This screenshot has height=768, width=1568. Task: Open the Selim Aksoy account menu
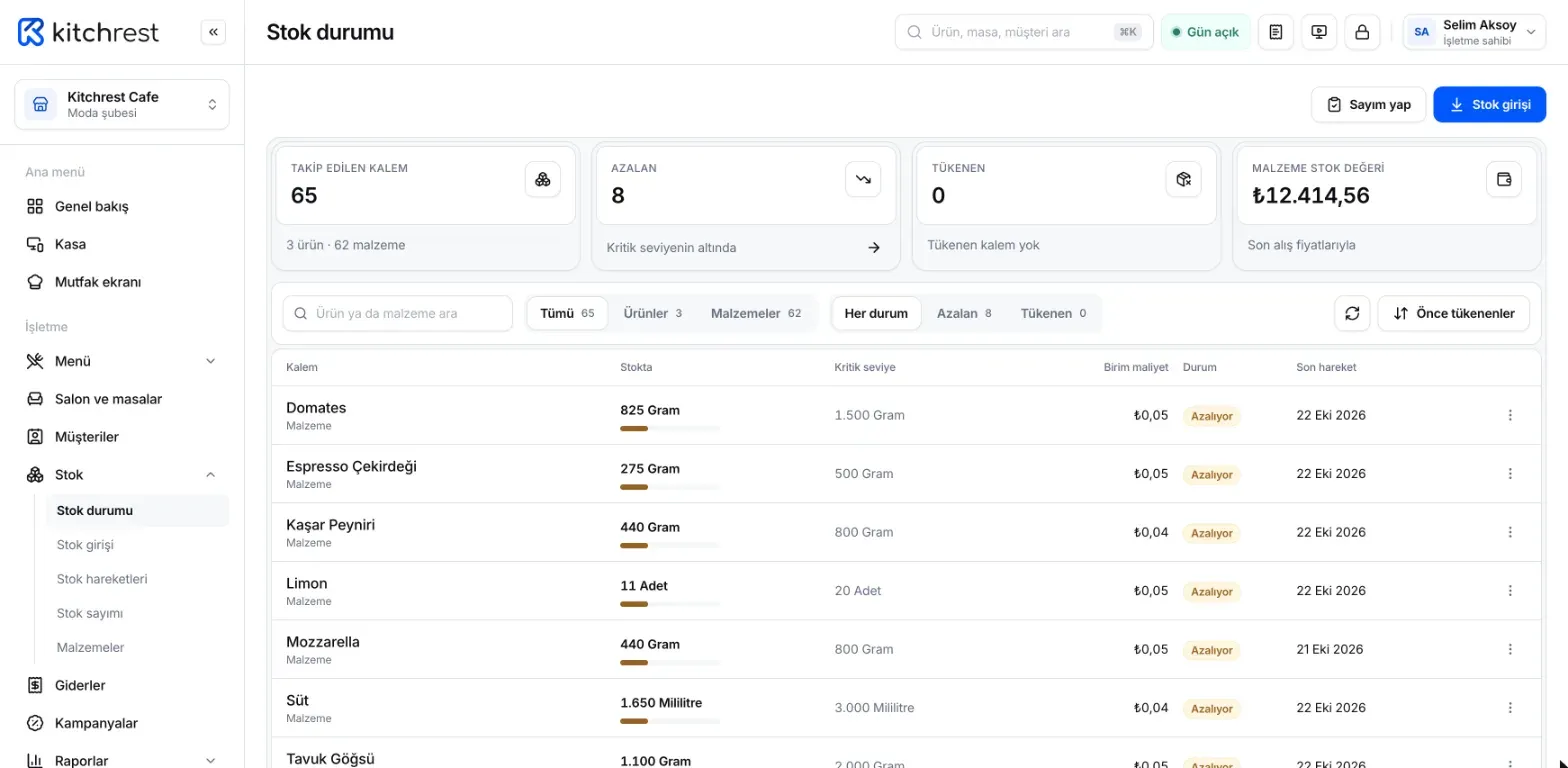click(x=1474, y=32)
